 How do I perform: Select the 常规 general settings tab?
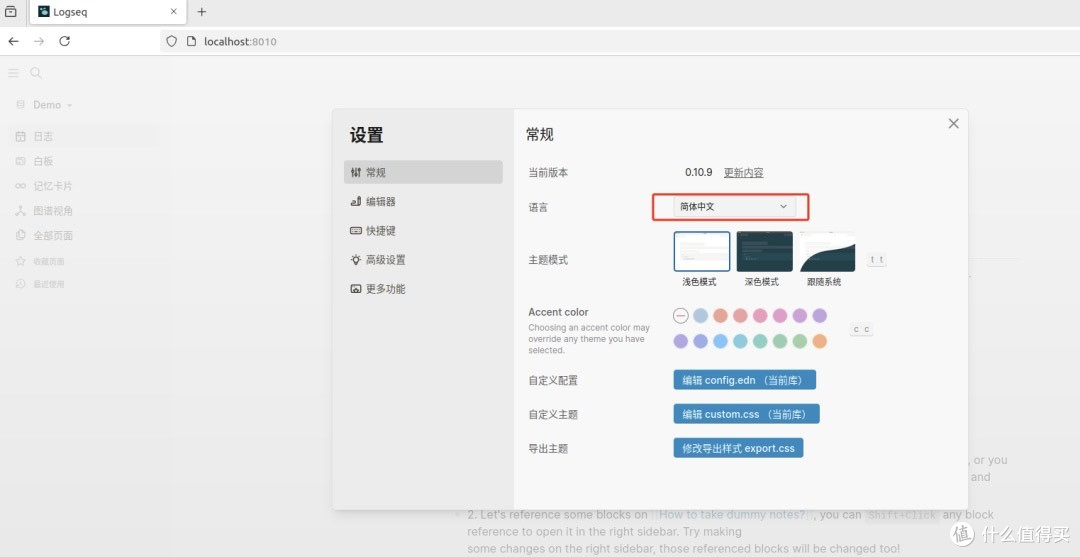click(x=423, y=172)
